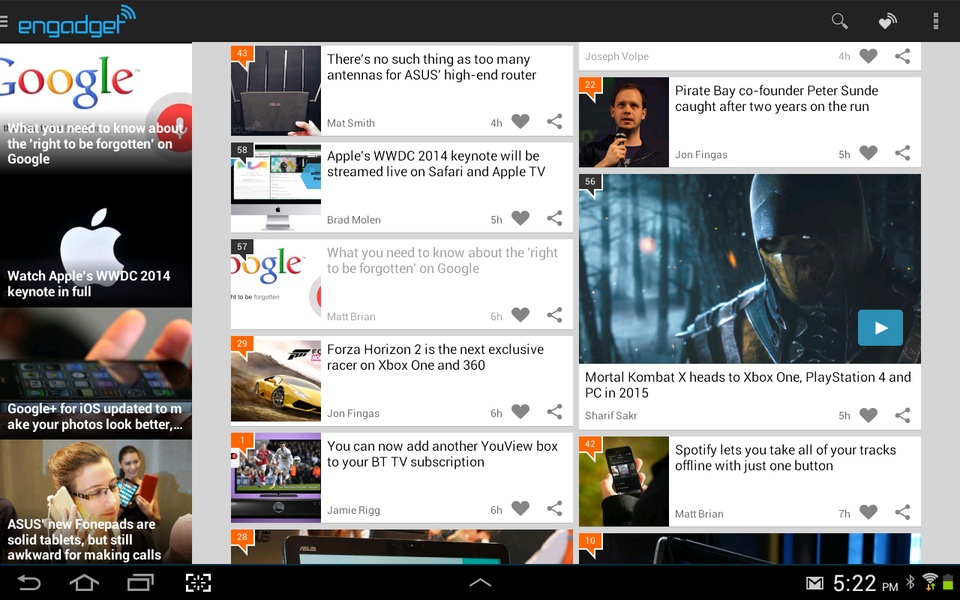The height and width of the screenshot is (600, 960).
Task: Share the Apple WWDC keynote streamed live article
Action: tap(555, 218)
